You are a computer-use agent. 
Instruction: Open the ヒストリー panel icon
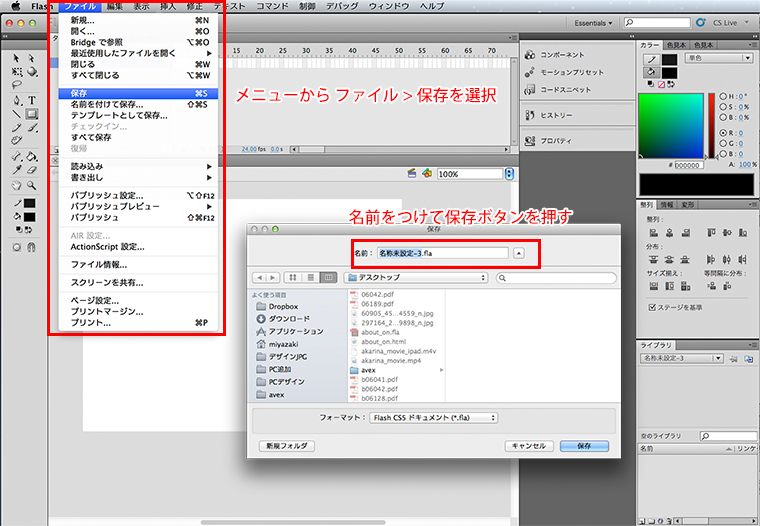point(530,116)
